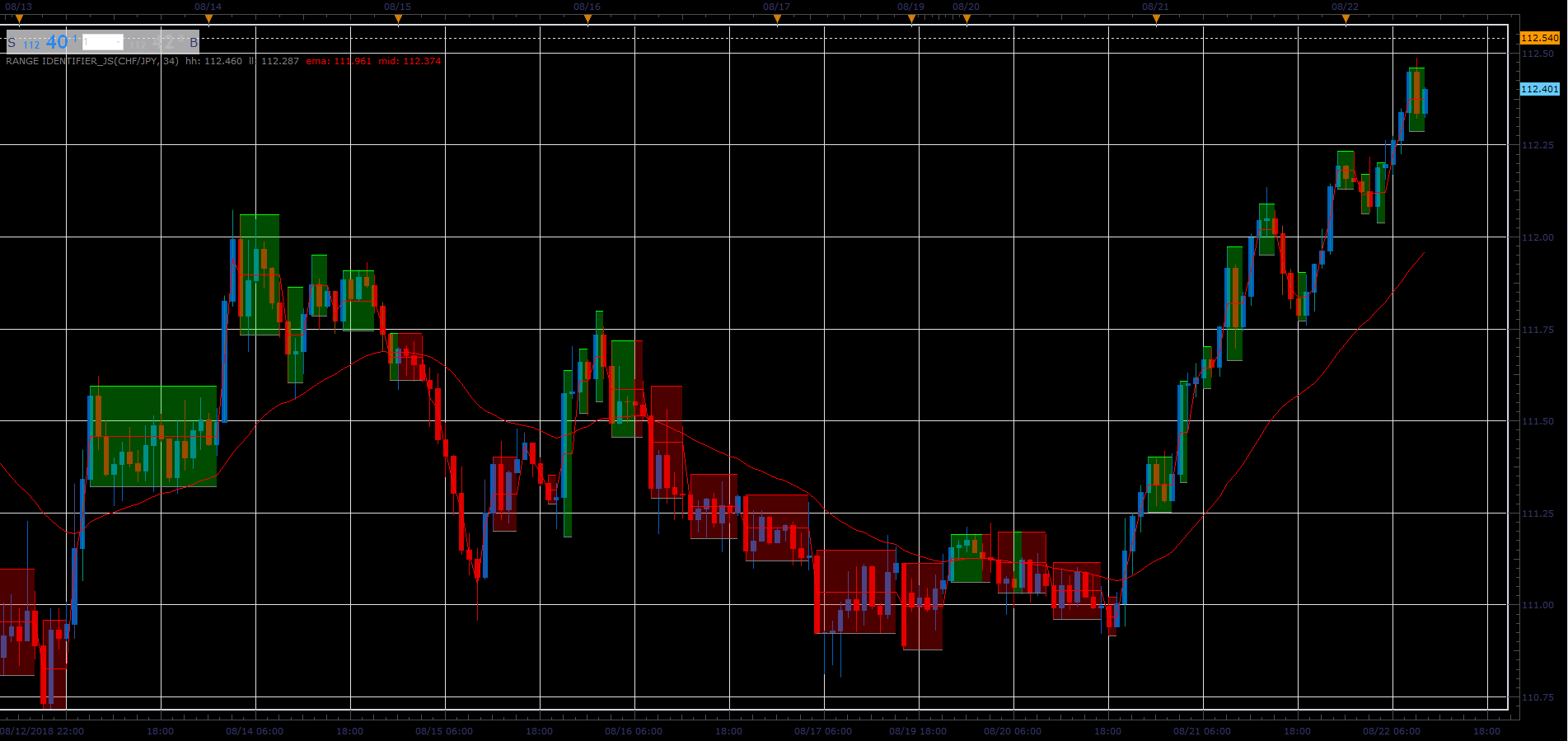Click the orange 08/19 day marker triangle
Image resolution: width=1568 pixels, height=741 pixels.
911,19
